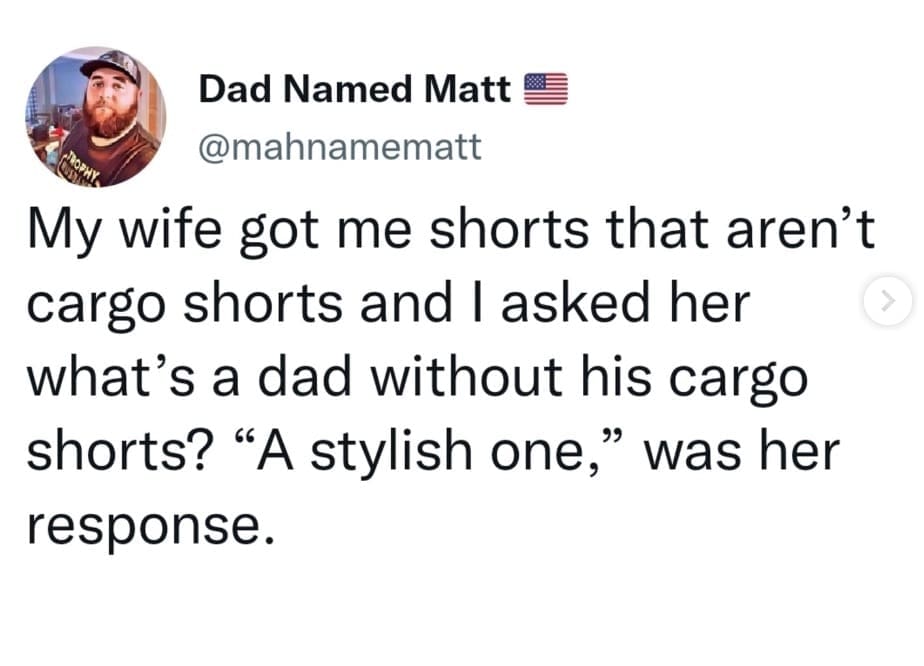Click the American flag emoji
The image size is (924, 666).
coord(546,90)
